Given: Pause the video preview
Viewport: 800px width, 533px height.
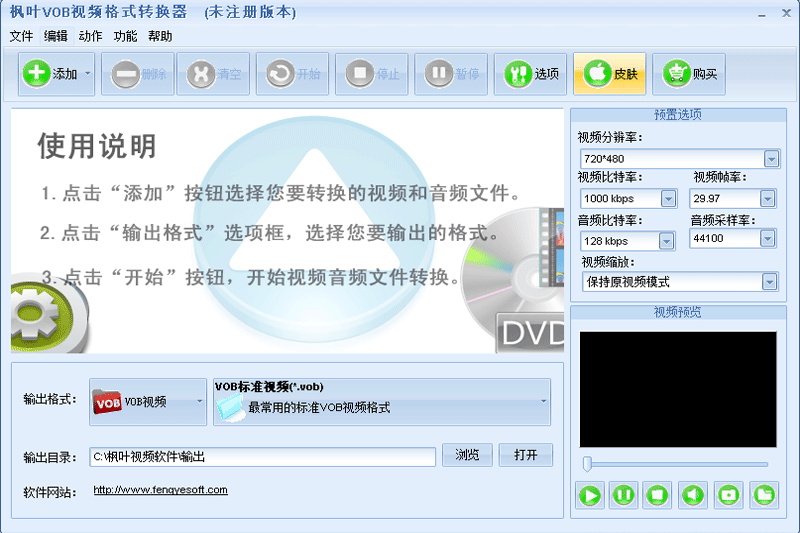Looking at the screenshot, I should coord(623,494).
